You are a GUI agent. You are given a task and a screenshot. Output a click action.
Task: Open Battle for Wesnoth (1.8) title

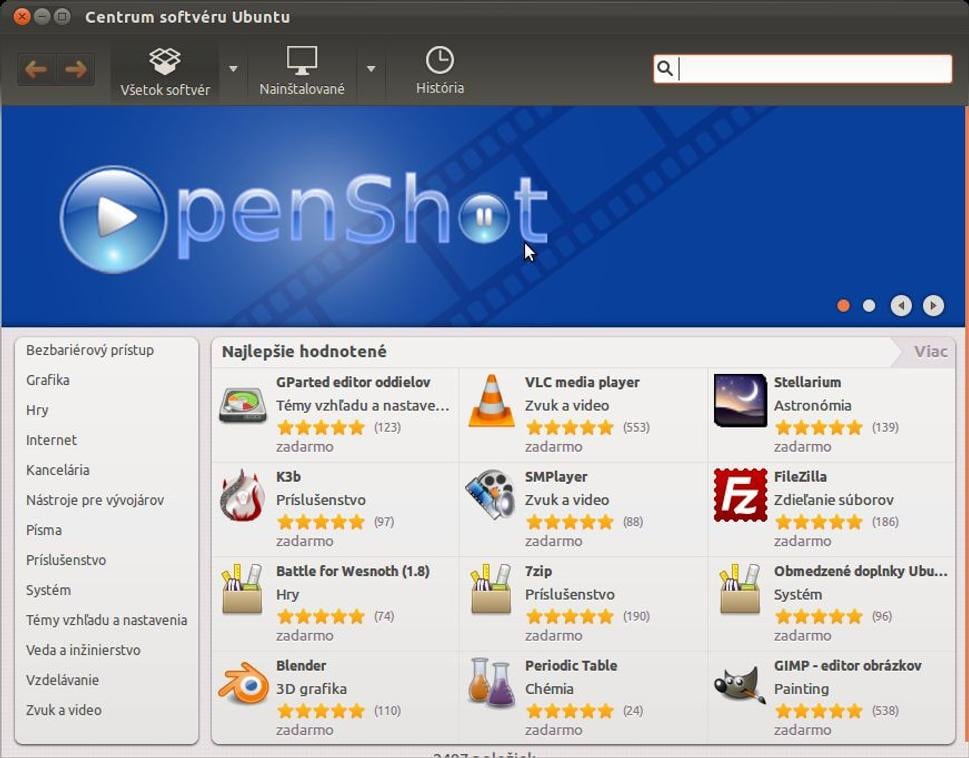(353, 571)
